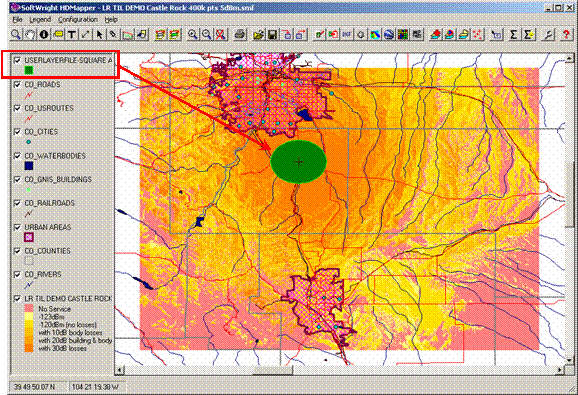Toggle the CO_COUNTIES layer checkbox
The image size is (578, 395).
coord(17,251)
